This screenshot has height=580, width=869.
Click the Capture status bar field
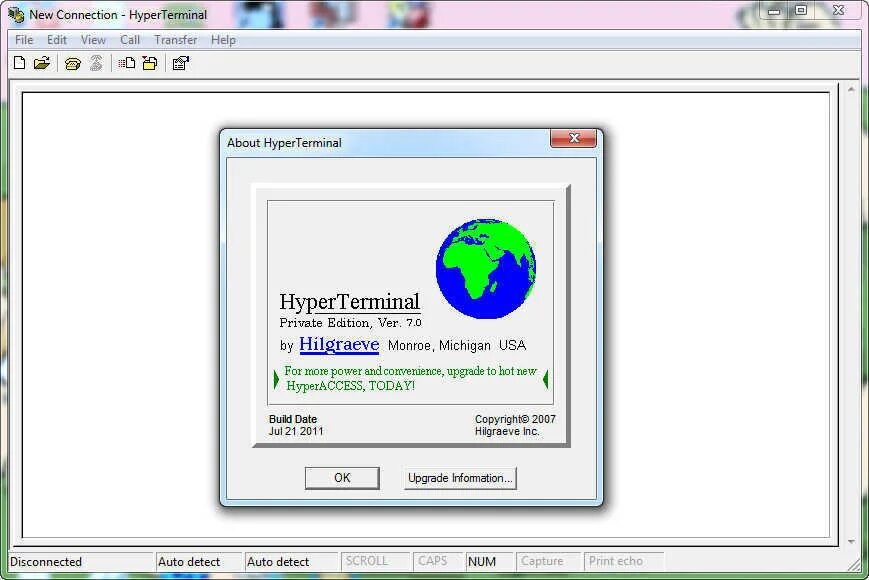pyautogui.click(x=548, y=561)
